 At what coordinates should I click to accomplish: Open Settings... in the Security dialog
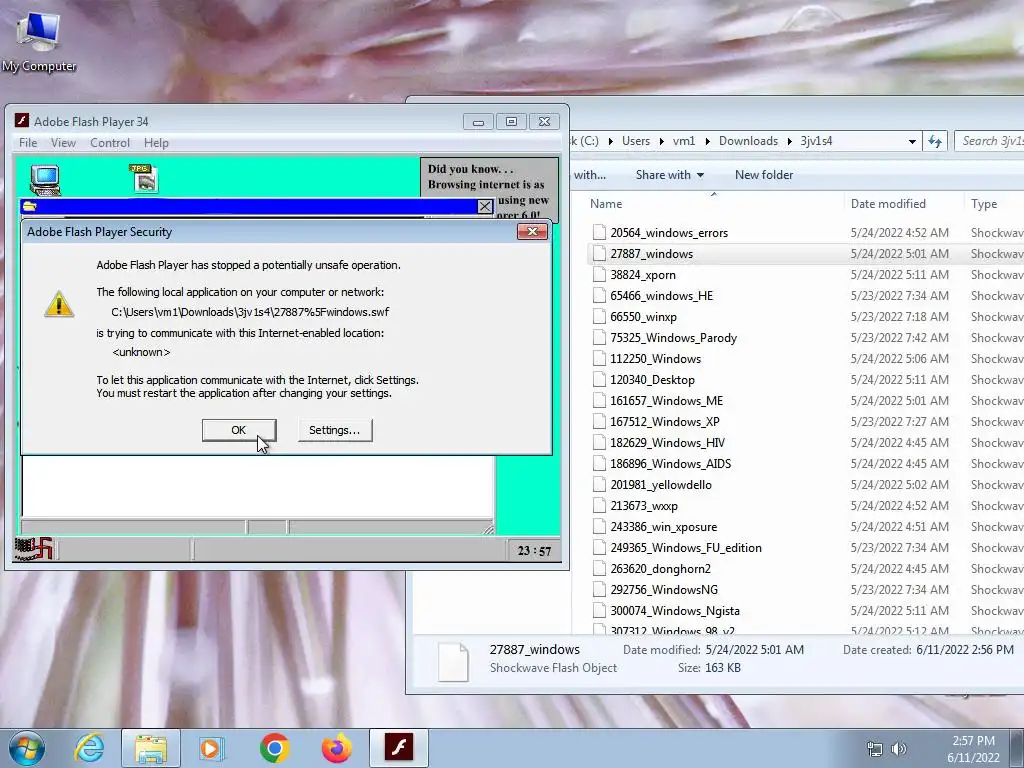coord(335,430)
